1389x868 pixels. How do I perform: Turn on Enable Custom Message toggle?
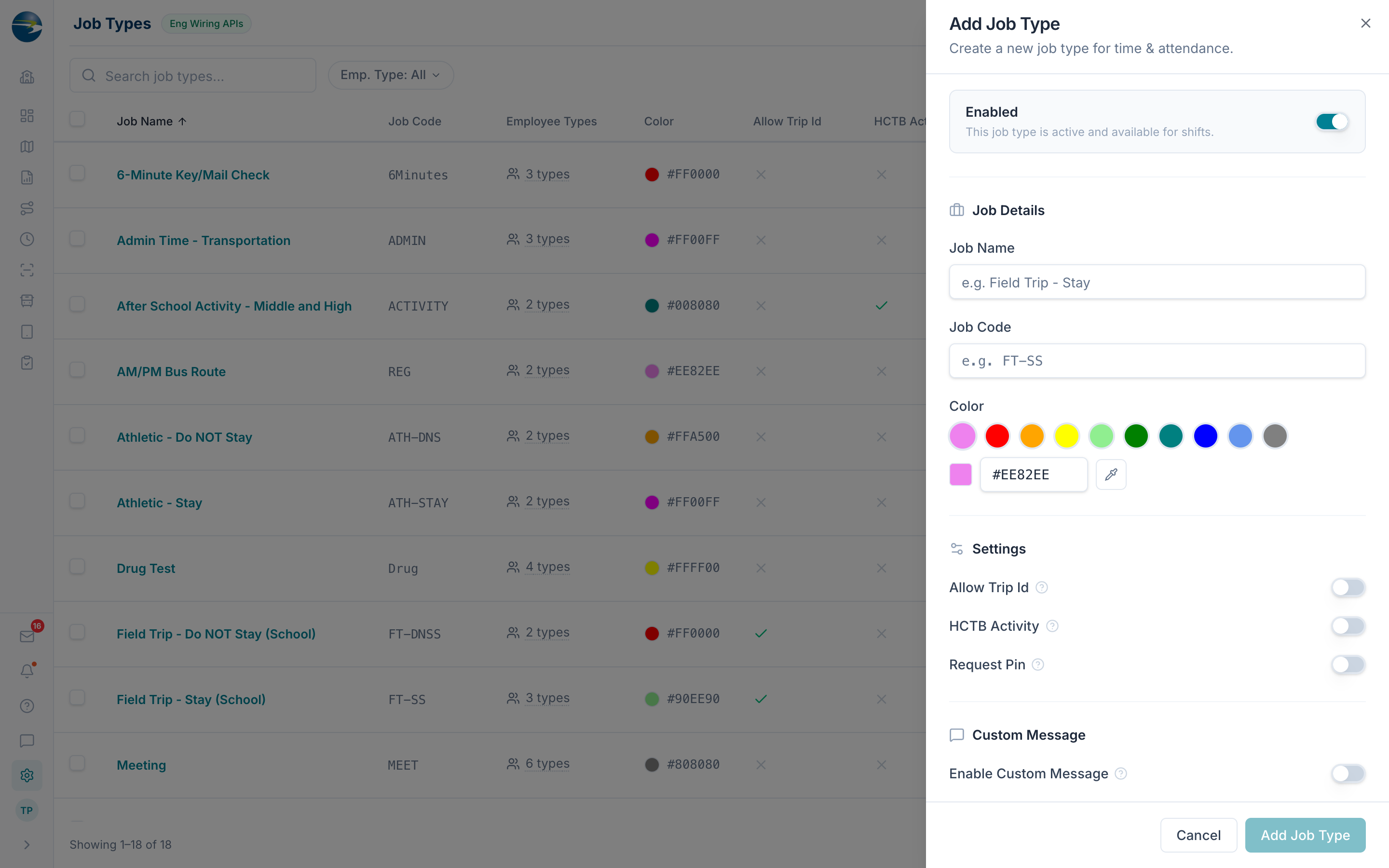click(1348, 773)
